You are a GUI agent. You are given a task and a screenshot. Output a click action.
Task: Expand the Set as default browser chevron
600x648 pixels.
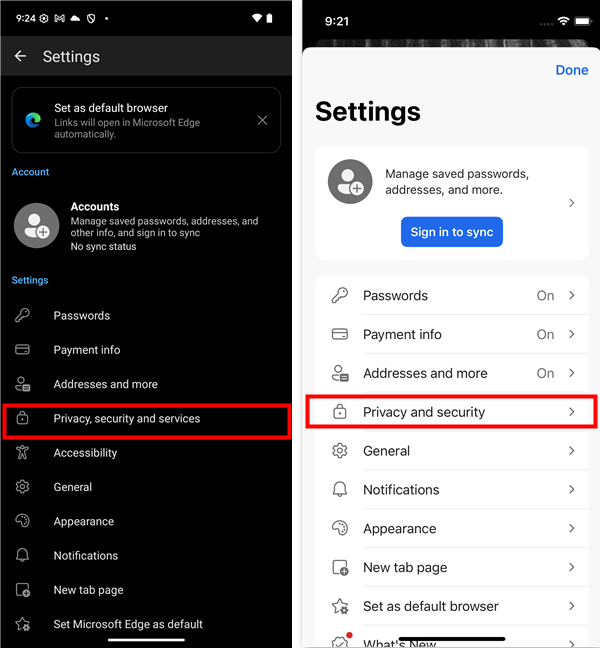571,606
